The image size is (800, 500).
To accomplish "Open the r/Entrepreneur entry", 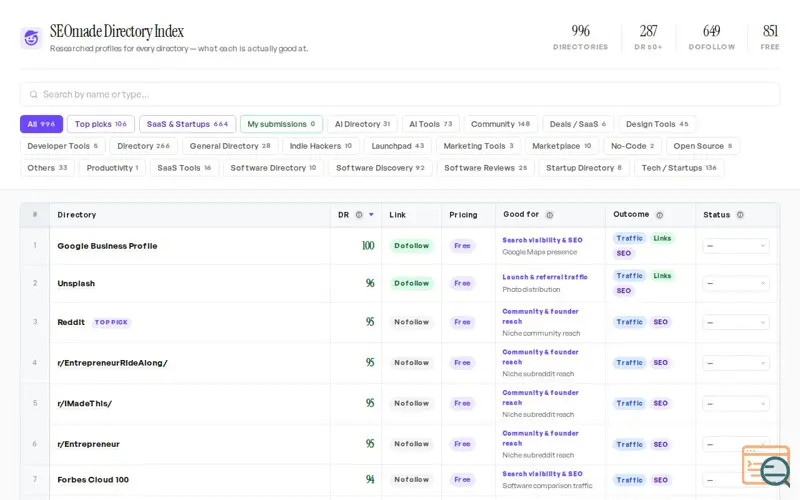I will pos(88,444).
